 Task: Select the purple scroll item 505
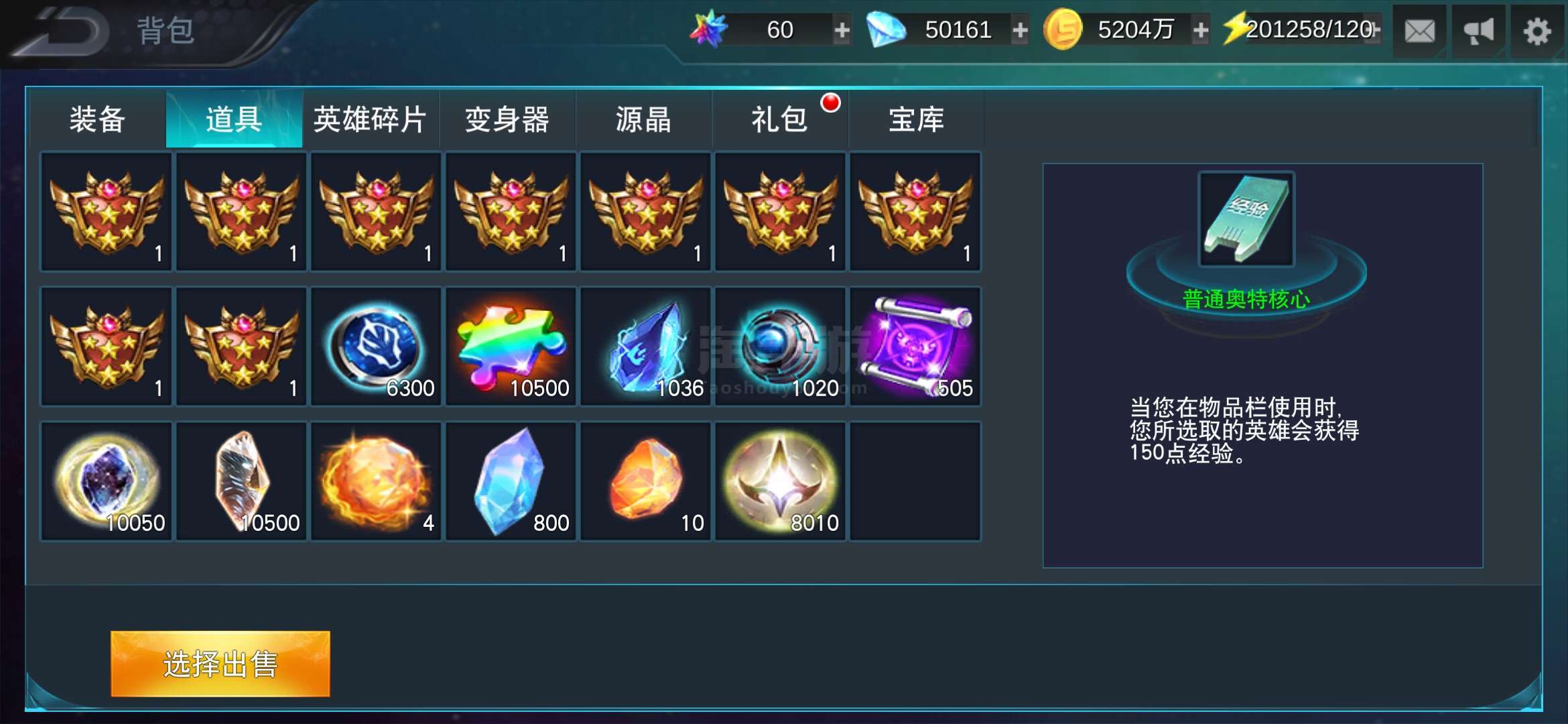[915, 347]
